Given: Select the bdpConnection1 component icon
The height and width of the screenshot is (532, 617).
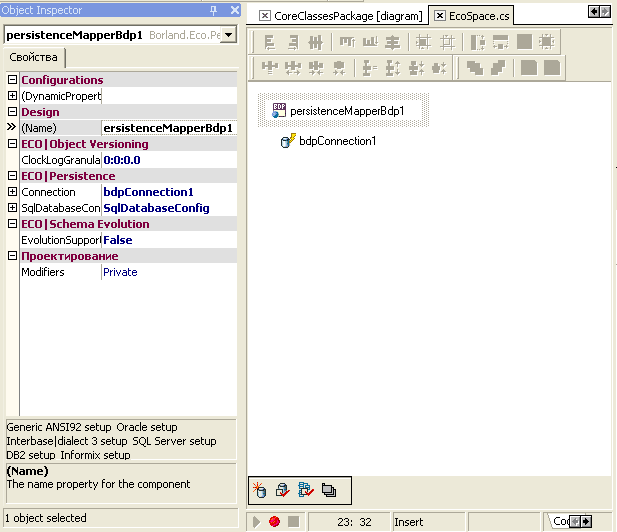Looking at the screenshot, I should [288, 141].
